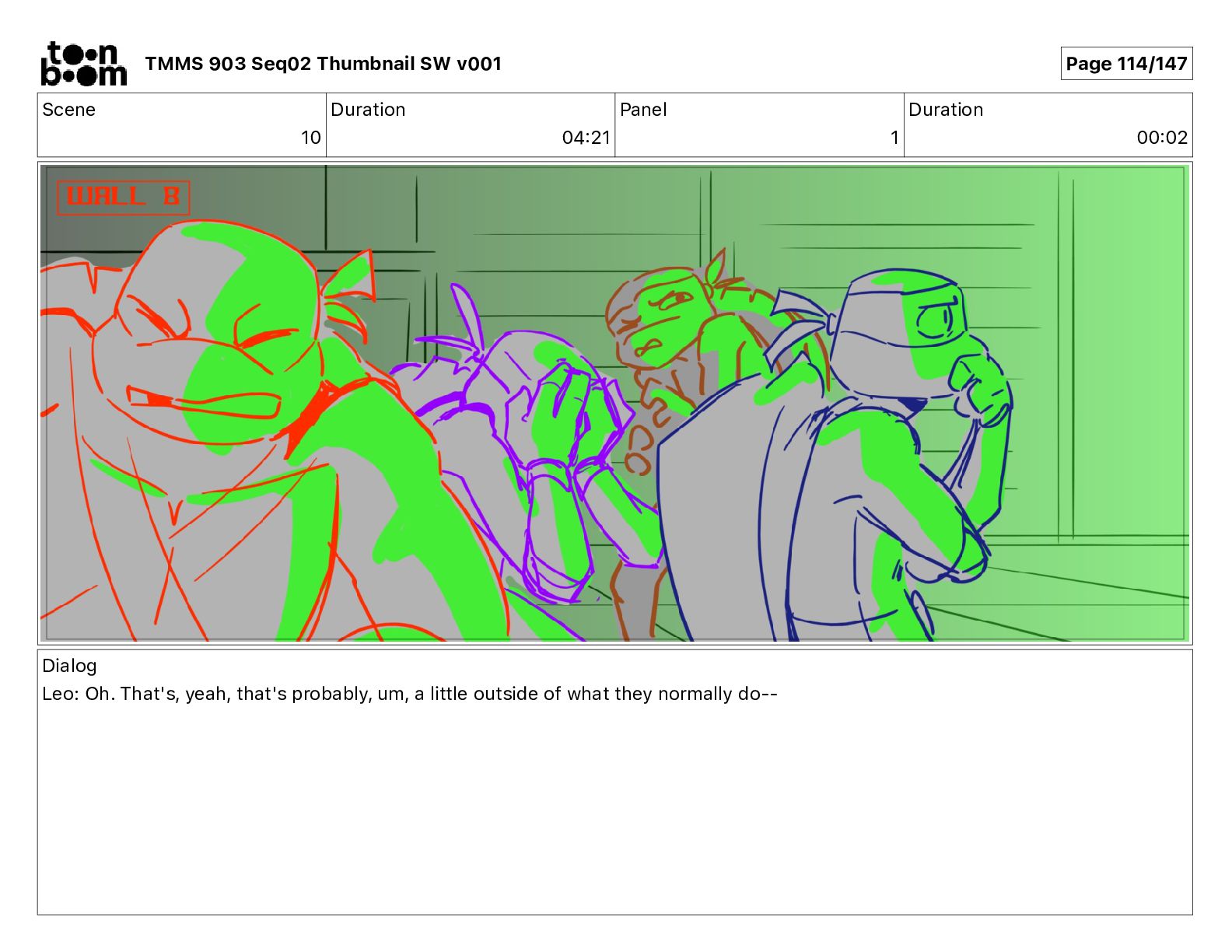The image size is (1232, 952).
Task: Select scene number value '10'
Action: [311, 138]
